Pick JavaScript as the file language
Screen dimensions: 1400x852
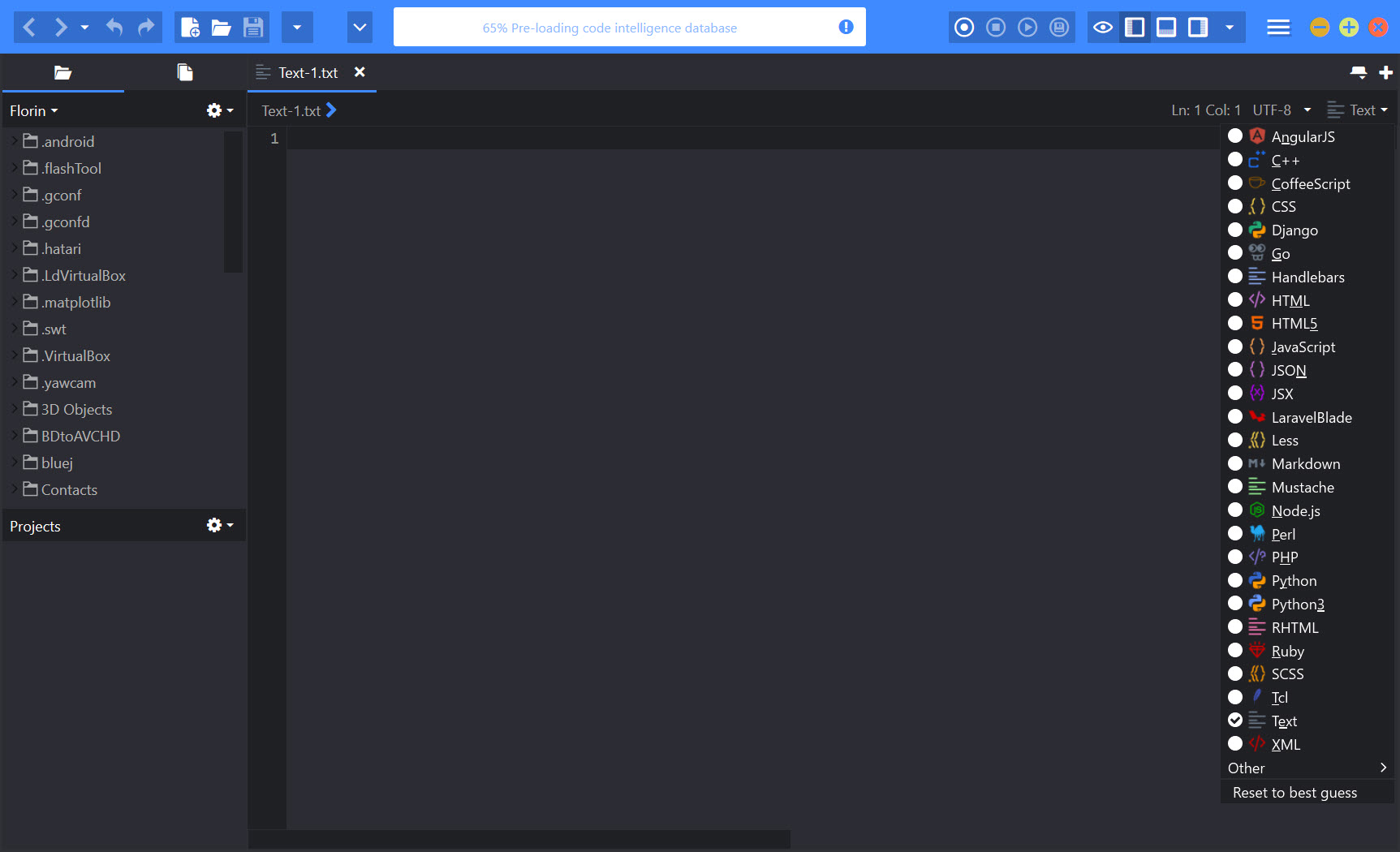coord(1307,347)
